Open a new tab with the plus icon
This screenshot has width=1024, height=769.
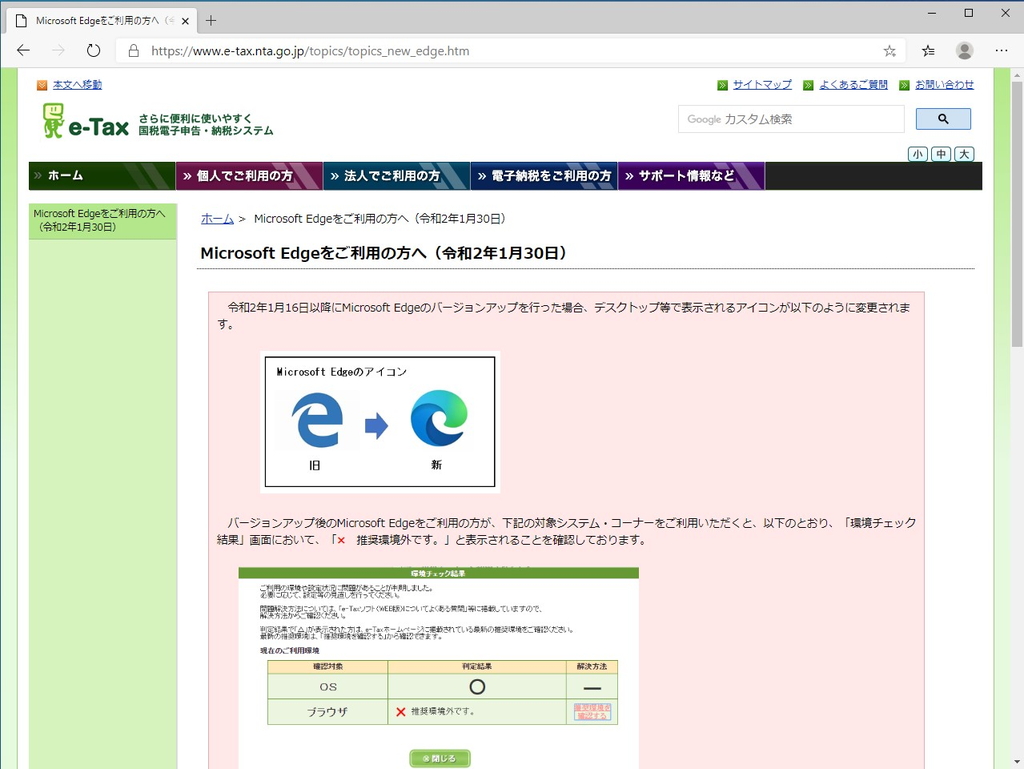(x=210, y=19)
